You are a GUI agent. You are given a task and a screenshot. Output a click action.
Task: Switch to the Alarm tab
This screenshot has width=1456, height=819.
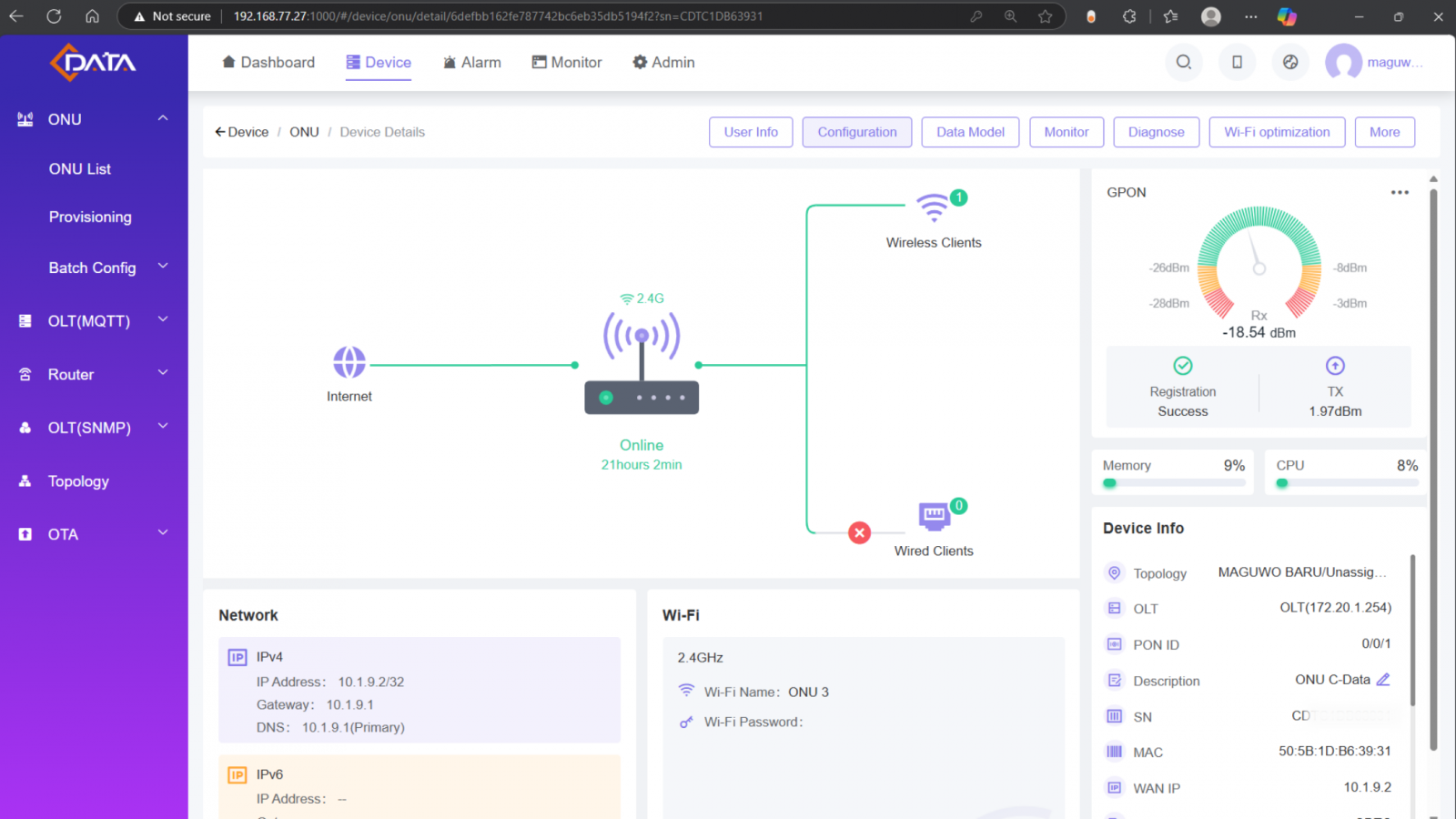click(471, 62)
